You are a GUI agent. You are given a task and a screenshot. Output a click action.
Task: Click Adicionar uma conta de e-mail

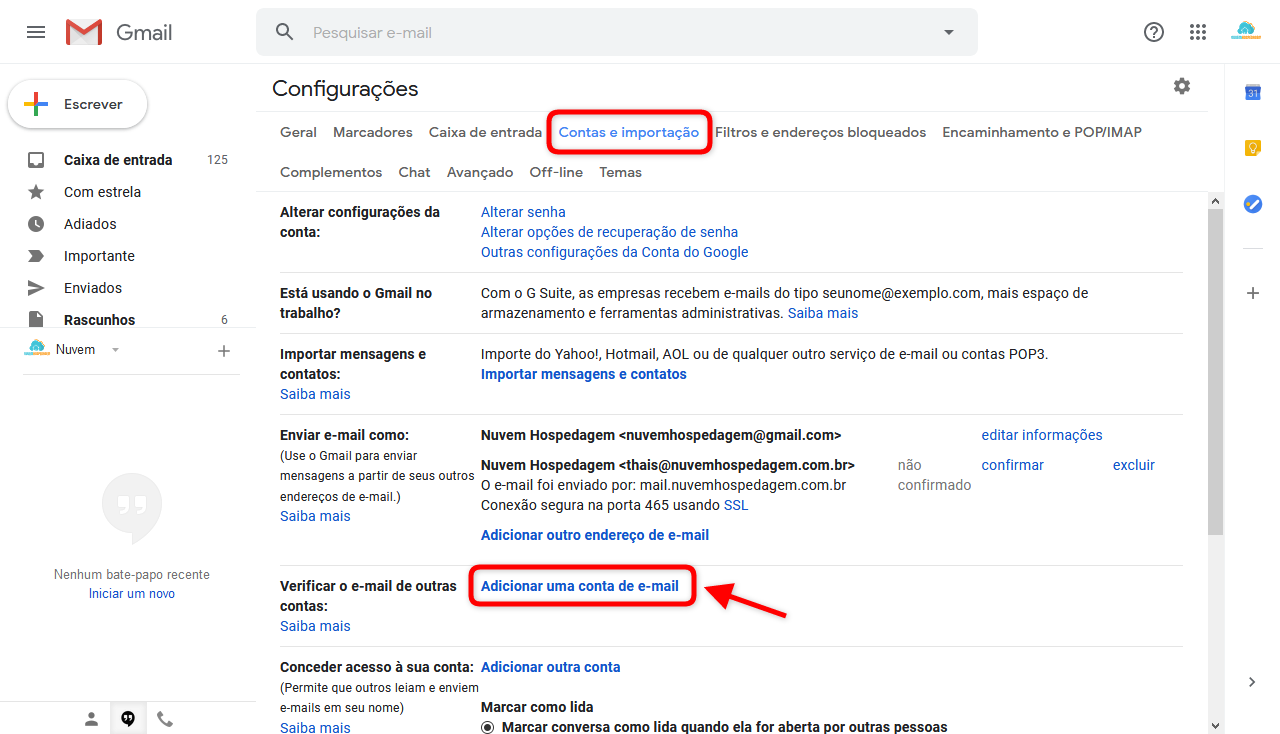[x=580, y=586]
